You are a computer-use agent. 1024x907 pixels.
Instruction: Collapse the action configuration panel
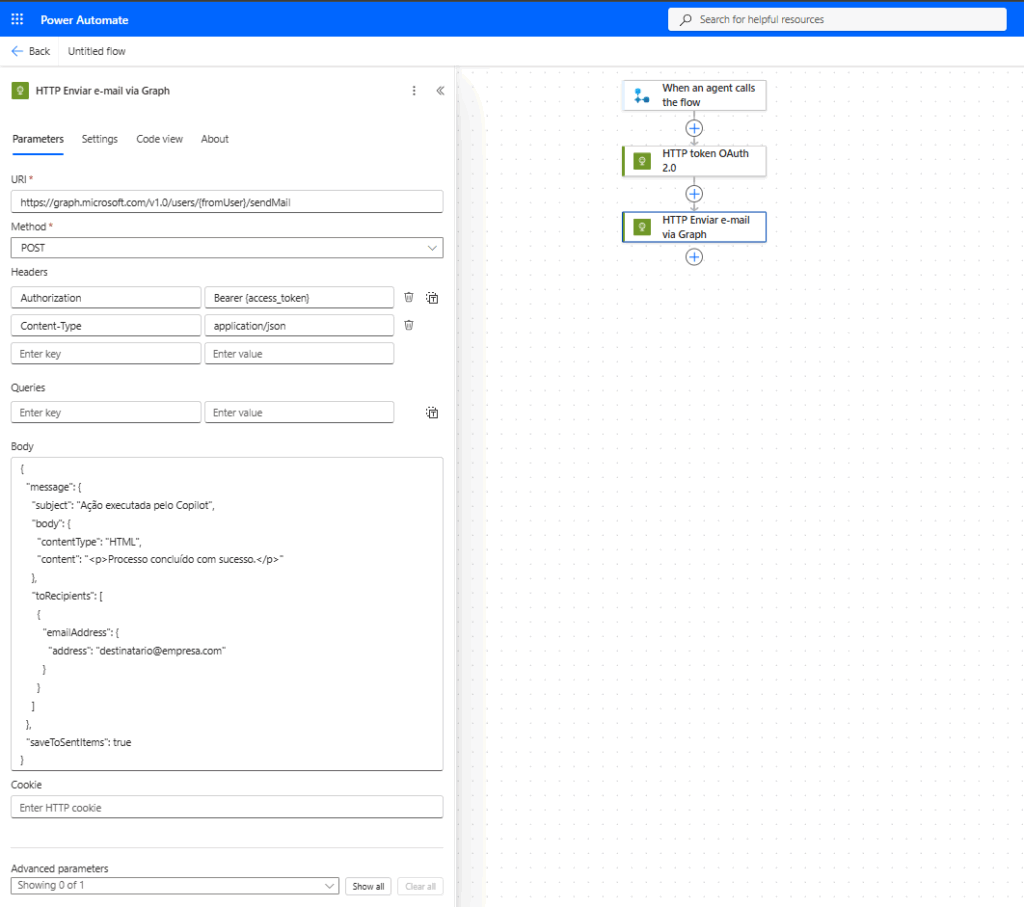(x=440, y=90)
